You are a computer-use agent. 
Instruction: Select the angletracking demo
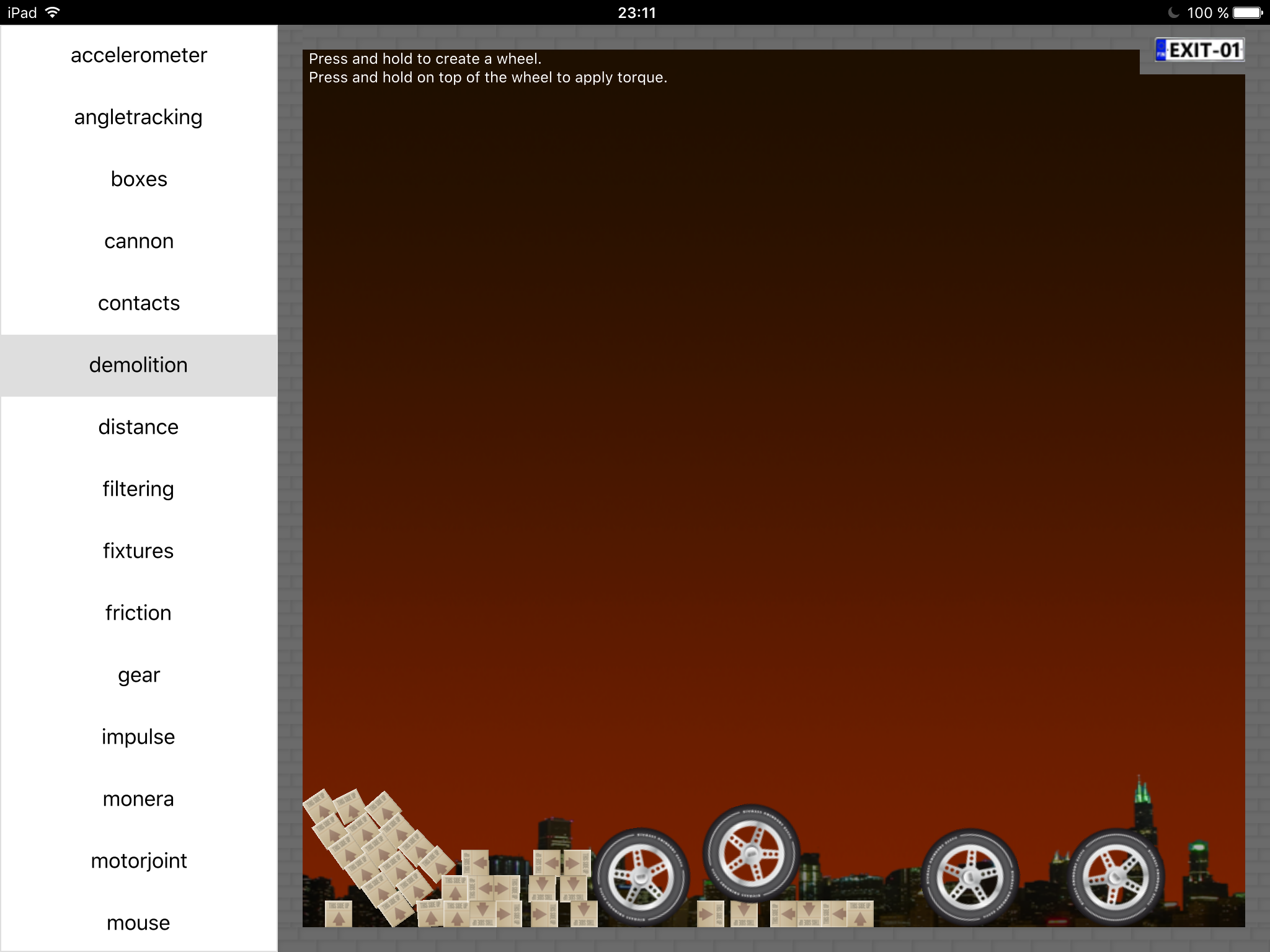point(139,118)
